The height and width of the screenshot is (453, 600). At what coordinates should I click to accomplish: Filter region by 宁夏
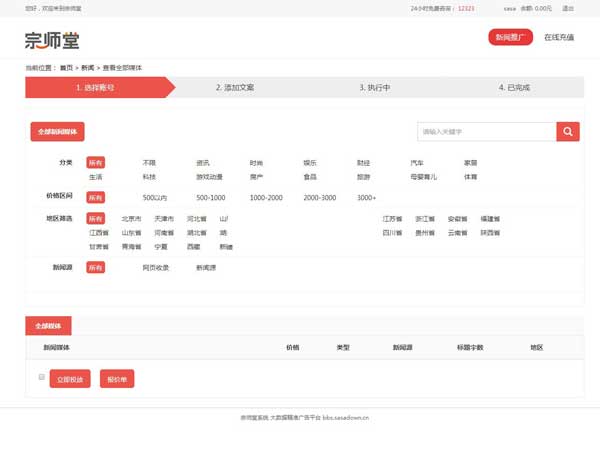pos(161,247)
